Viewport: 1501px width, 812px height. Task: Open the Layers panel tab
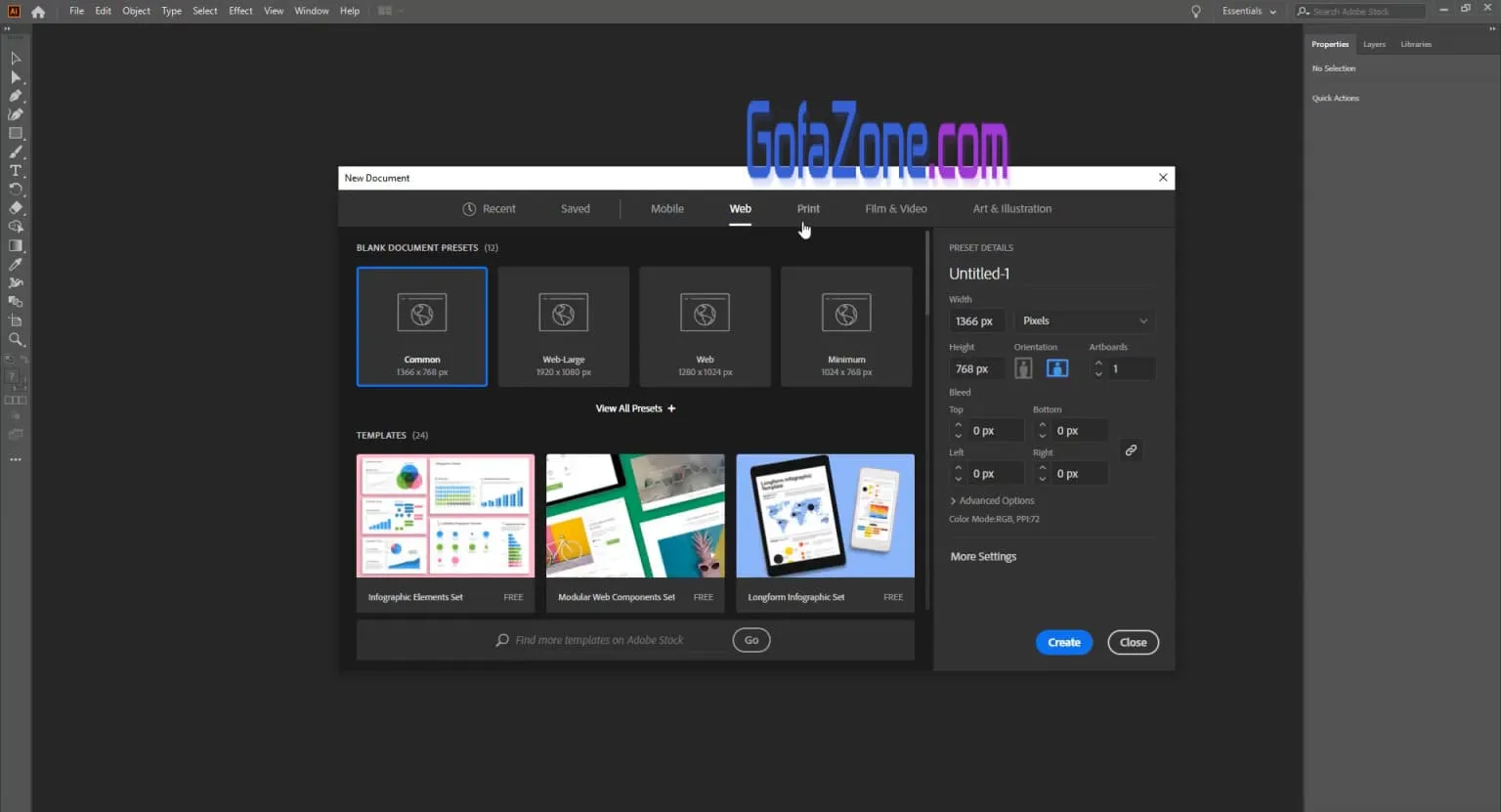1374,44
